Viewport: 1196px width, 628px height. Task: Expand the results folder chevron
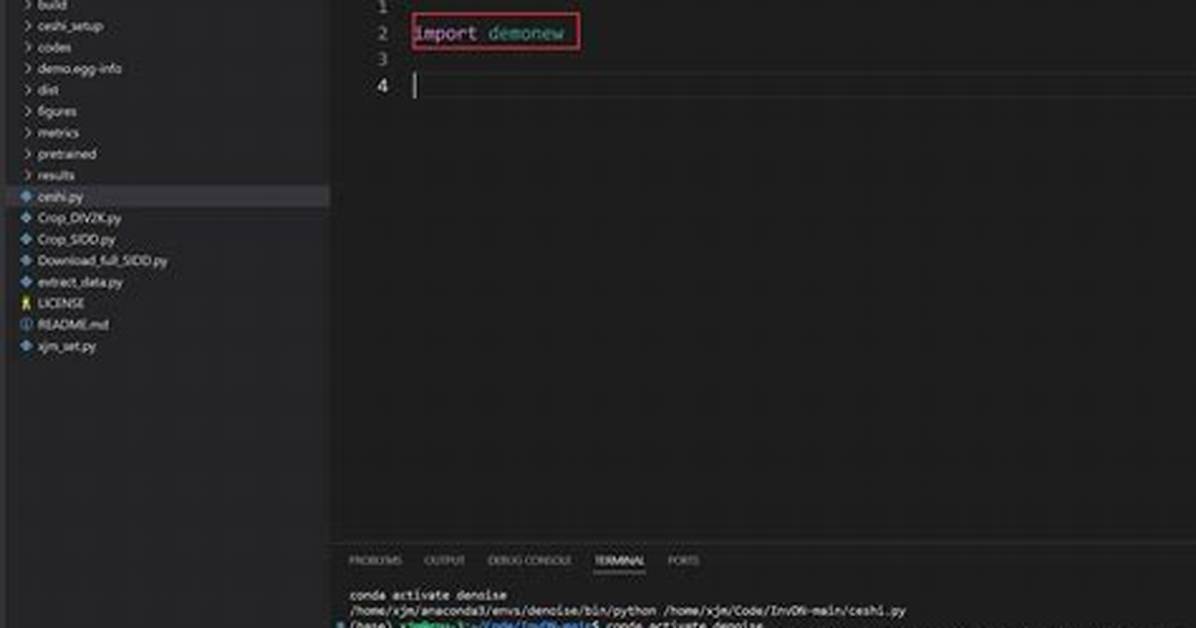click(28, 176)
